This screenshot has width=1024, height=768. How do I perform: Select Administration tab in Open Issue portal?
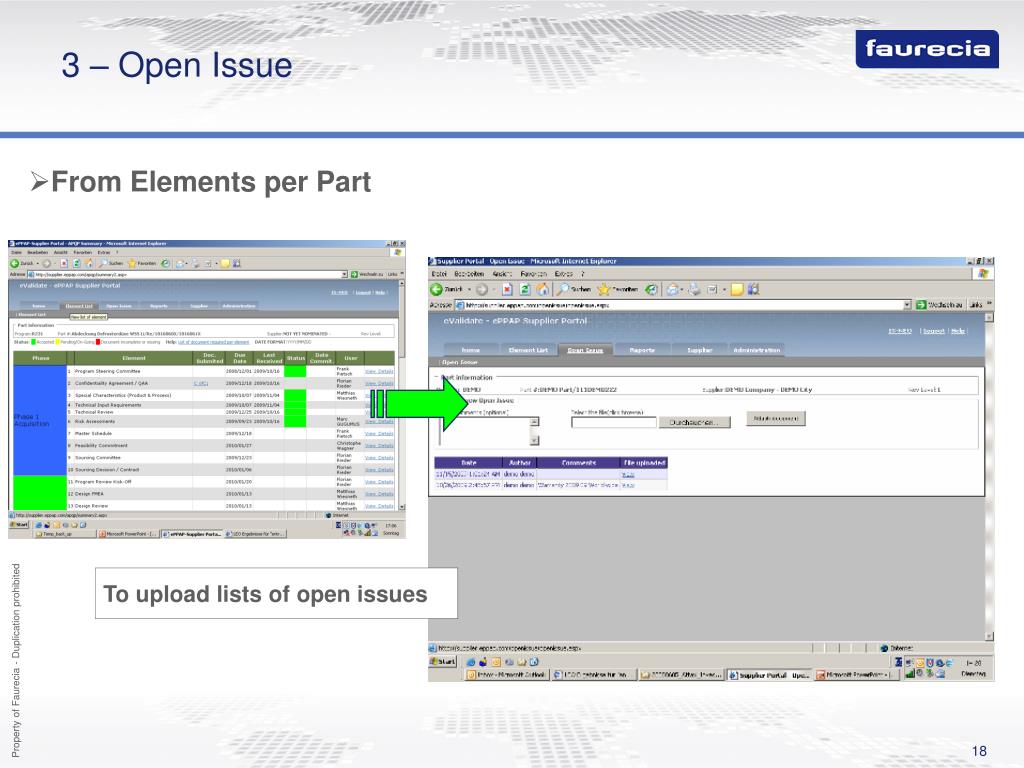[756, 350]
